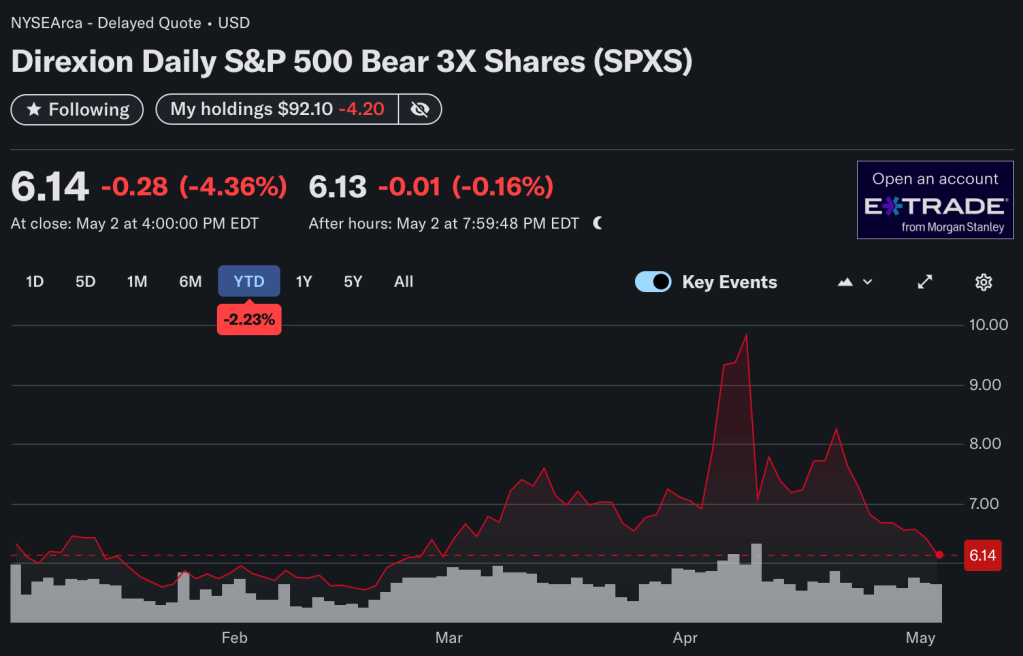Click the star Following button
The width and height of the screenshot is (1023, 656).
click(77, 109)
